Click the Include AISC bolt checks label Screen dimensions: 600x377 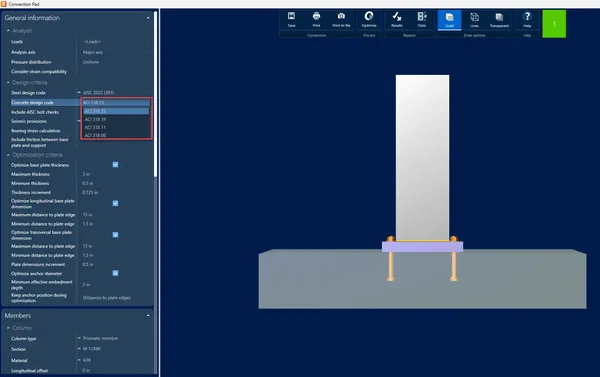[x=35, y=112]
